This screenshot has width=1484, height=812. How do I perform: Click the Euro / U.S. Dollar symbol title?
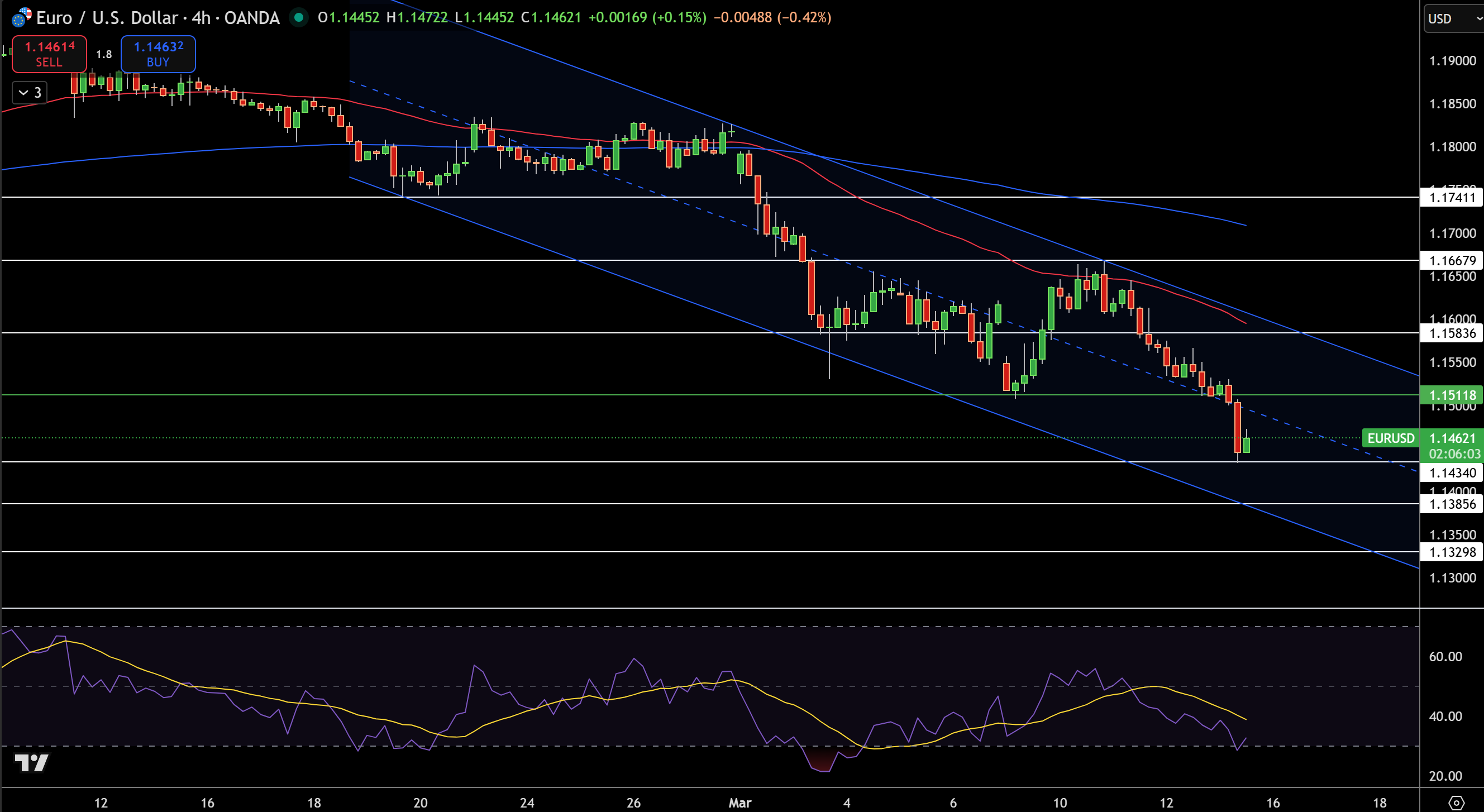(158, 18)
